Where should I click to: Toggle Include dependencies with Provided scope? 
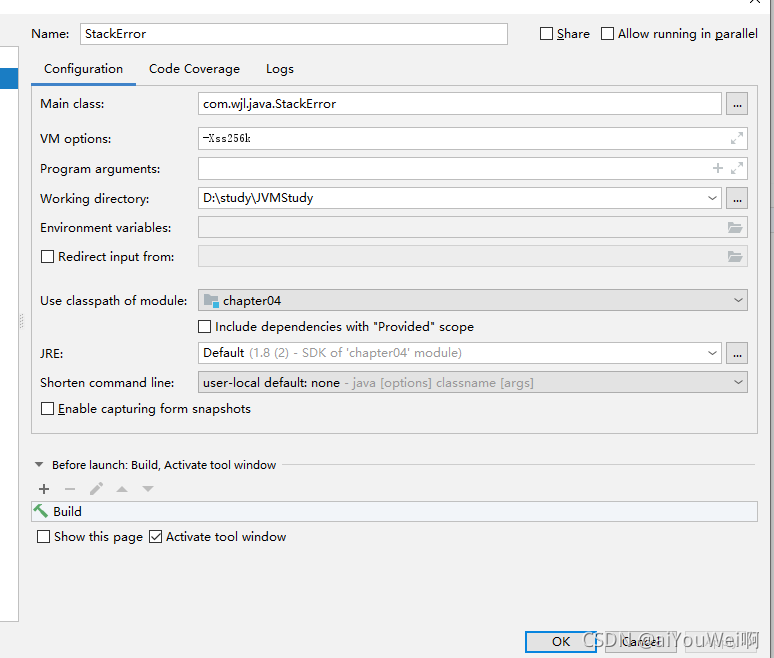[204, 327]
